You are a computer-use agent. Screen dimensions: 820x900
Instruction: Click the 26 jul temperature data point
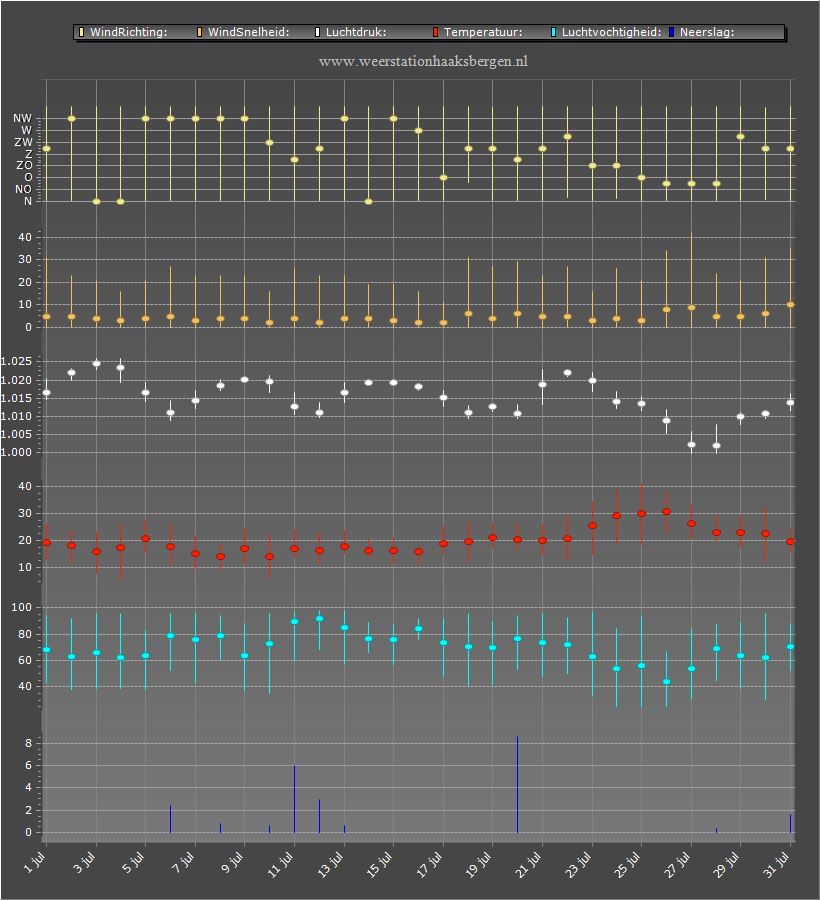(x=666, y=511)
